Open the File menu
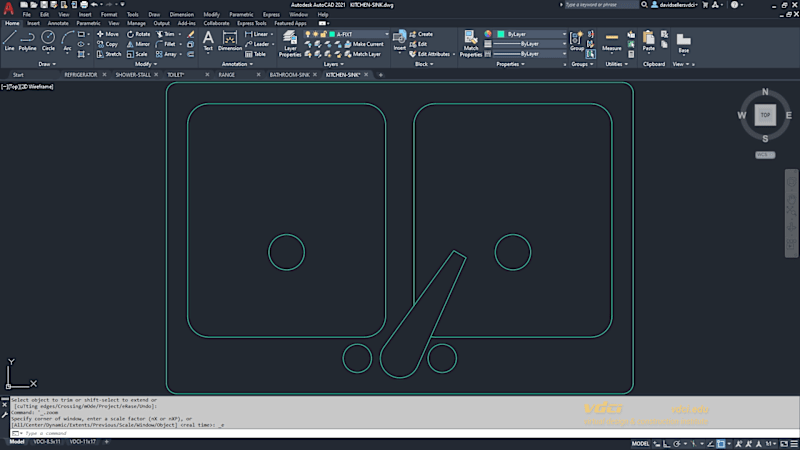This screenshot has width=800, height=450. 27,14
